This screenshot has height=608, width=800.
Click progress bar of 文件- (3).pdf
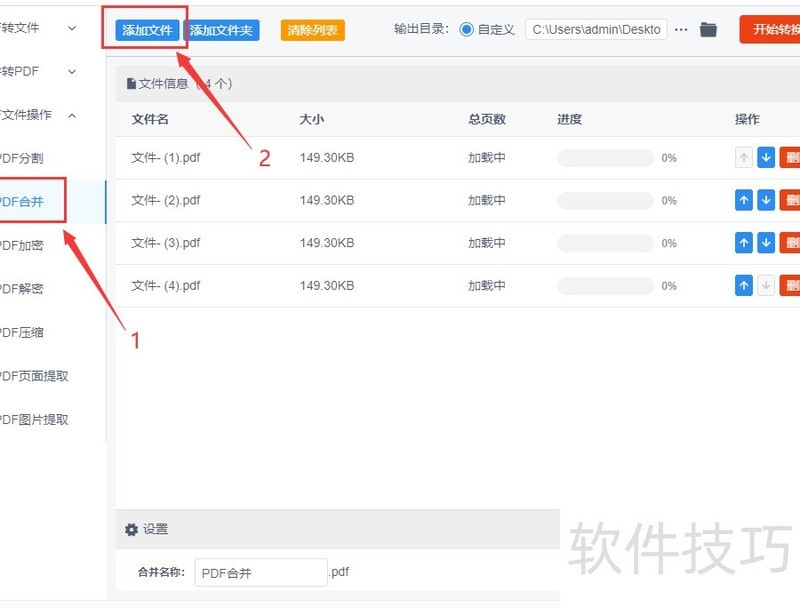(606, 243)
